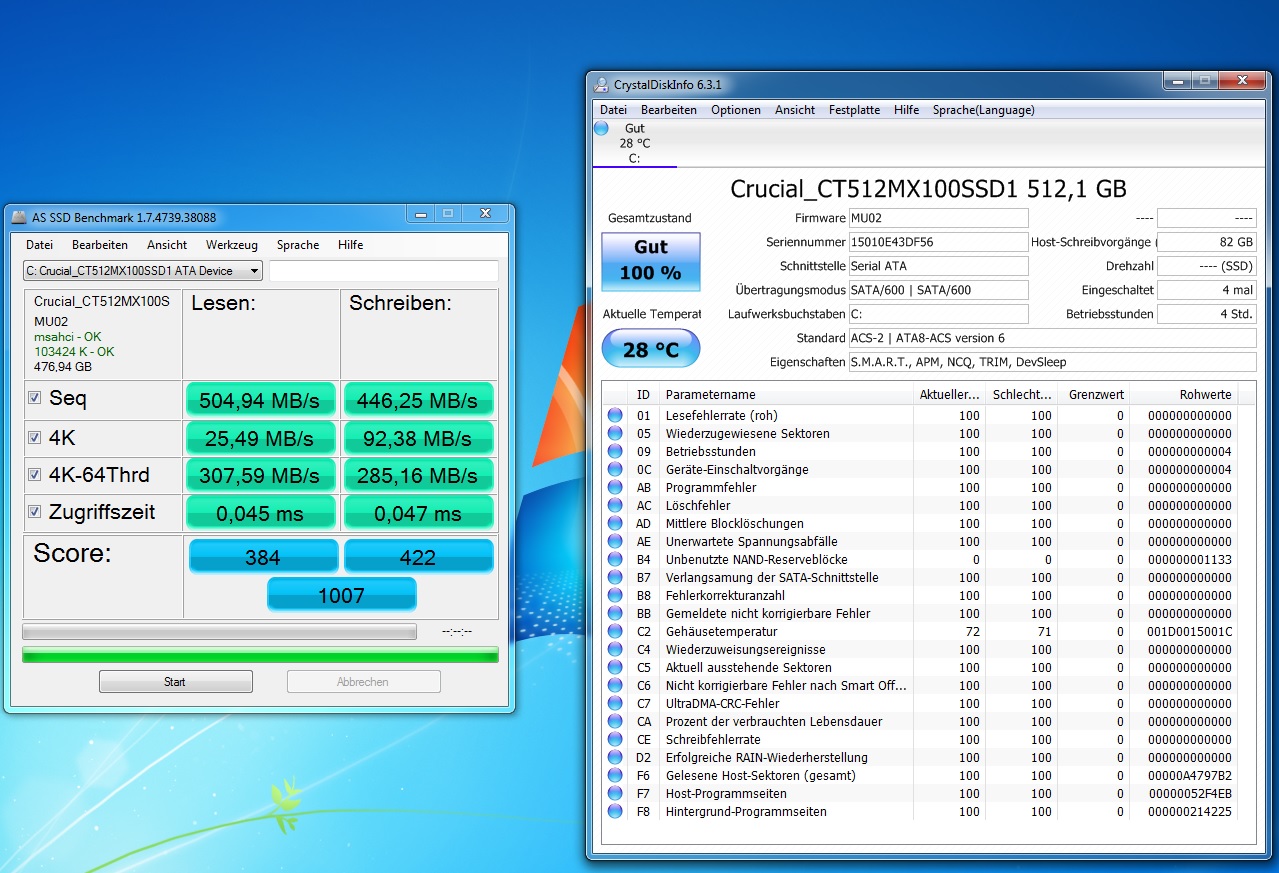
Task: Click the Abbrechen button
Action: click(363, 682)
